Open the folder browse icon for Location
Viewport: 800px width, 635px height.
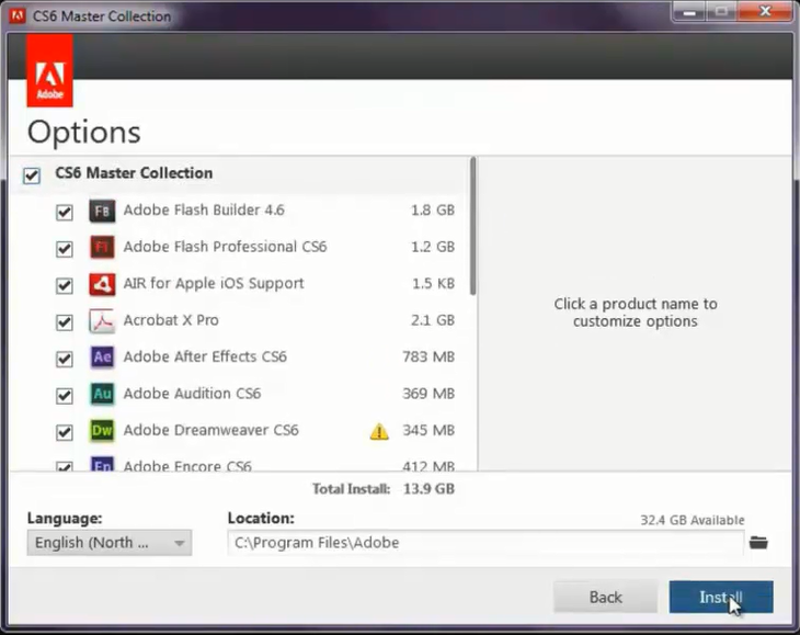click(x=759, y=542)
